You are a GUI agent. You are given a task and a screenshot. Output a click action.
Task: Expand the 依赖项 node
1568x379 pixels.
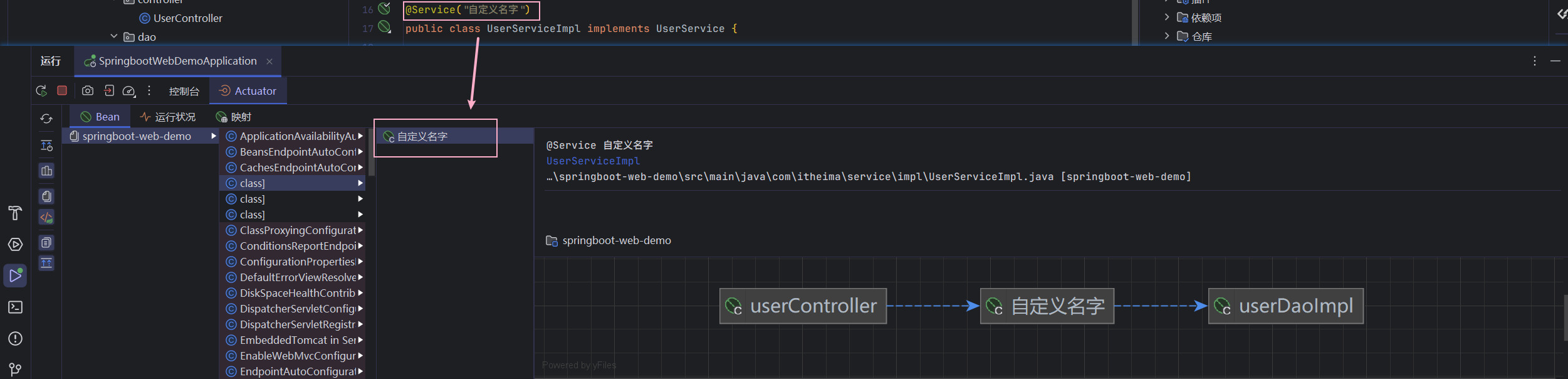[x=1166, y=18]
